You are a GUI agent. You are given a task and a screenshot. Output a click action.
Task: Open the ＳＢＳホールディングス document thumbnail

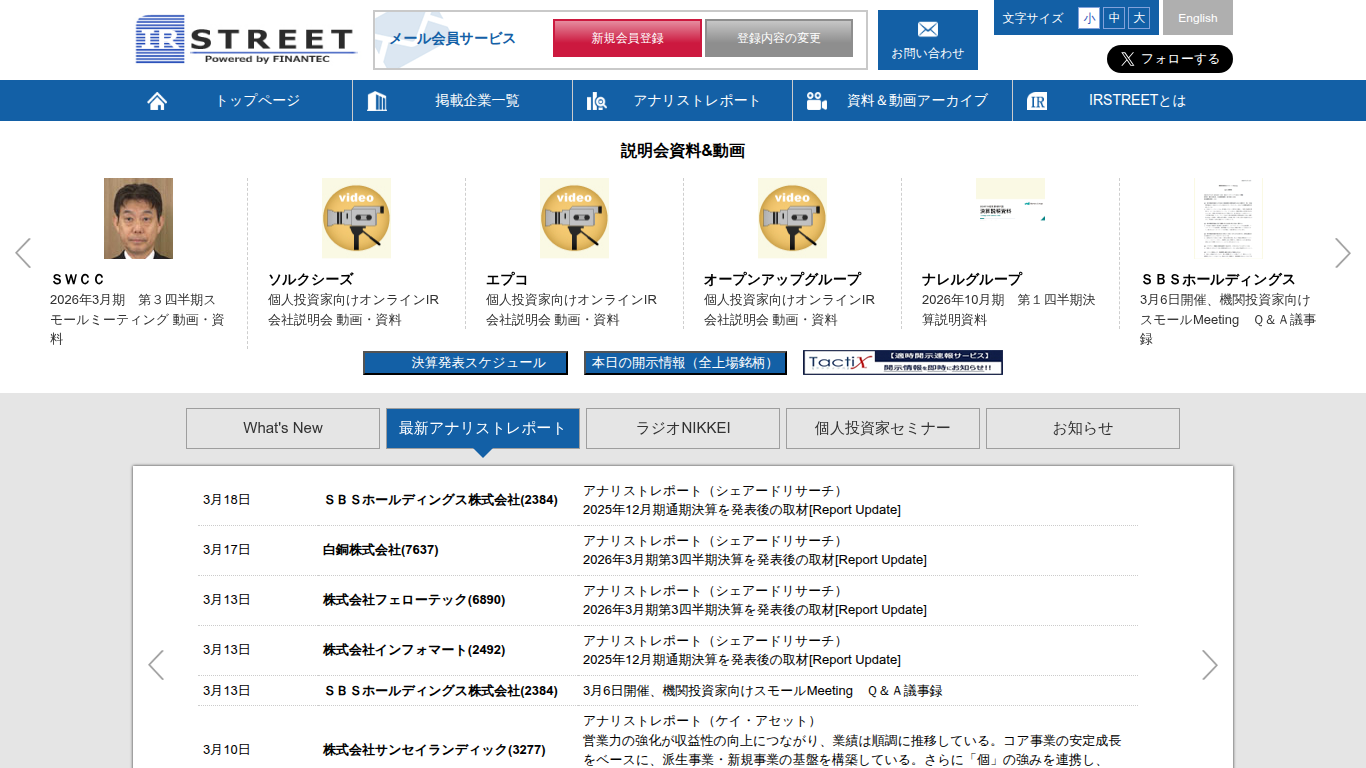pos(1228,218)
